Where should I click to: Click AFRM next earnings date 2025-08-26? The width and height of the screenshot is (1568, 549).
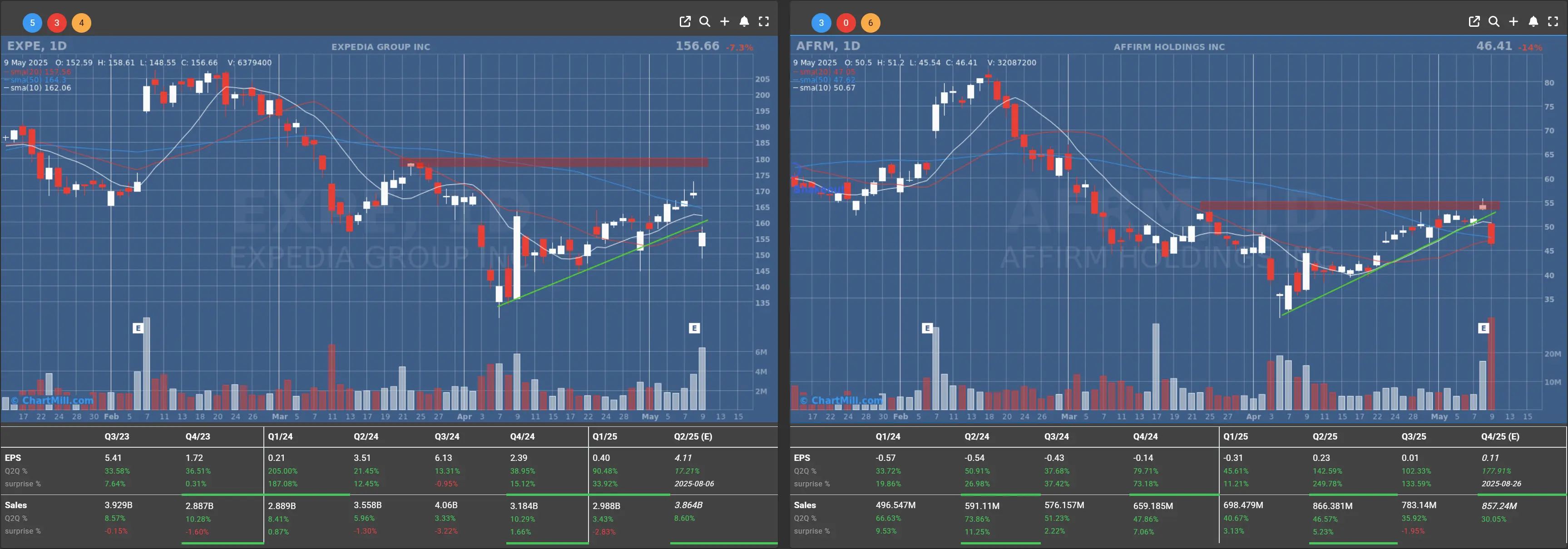coord(1501,484)
